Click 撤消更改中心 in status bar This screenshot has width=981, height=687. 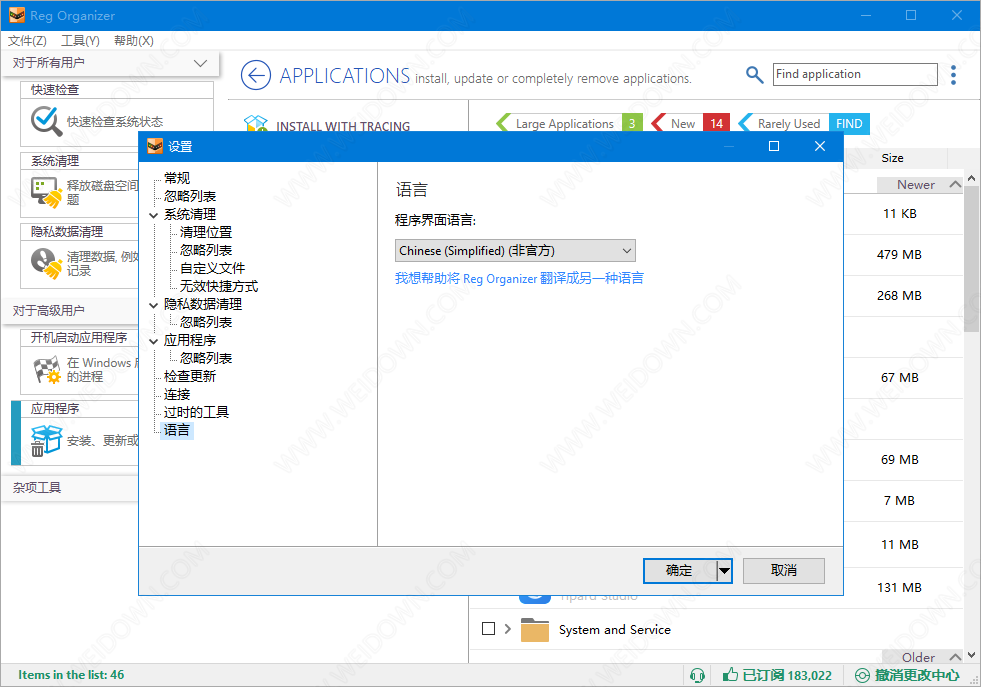(917, 675)
